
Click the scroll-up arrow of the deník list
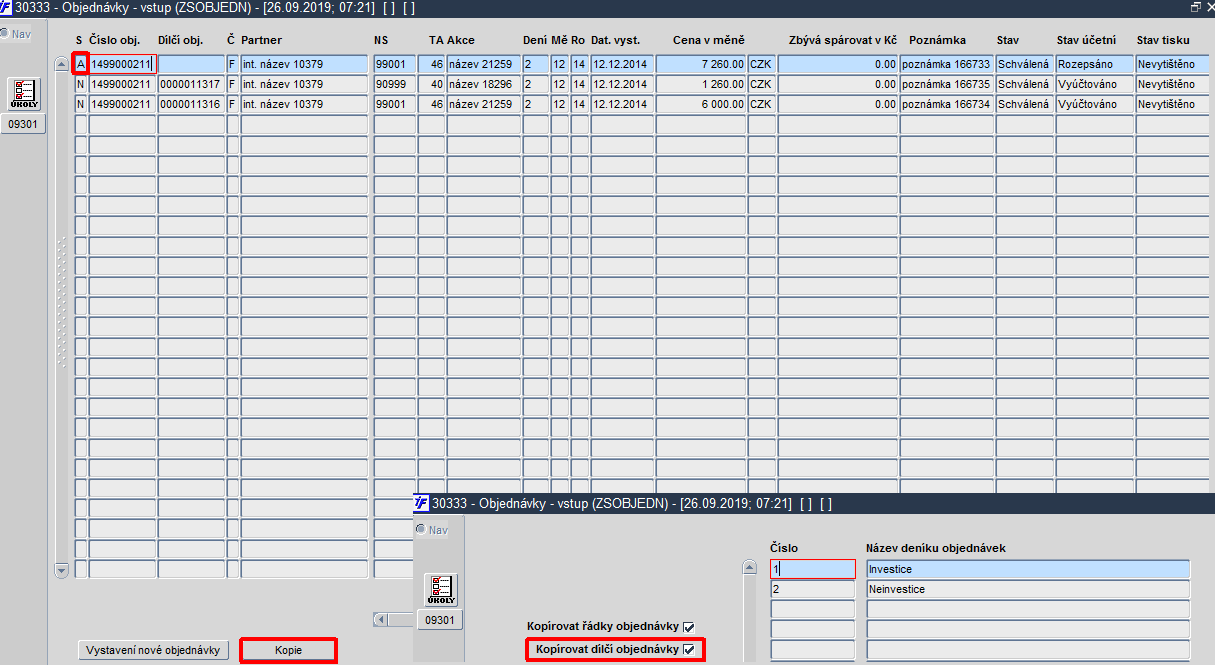tap(750, 568)
